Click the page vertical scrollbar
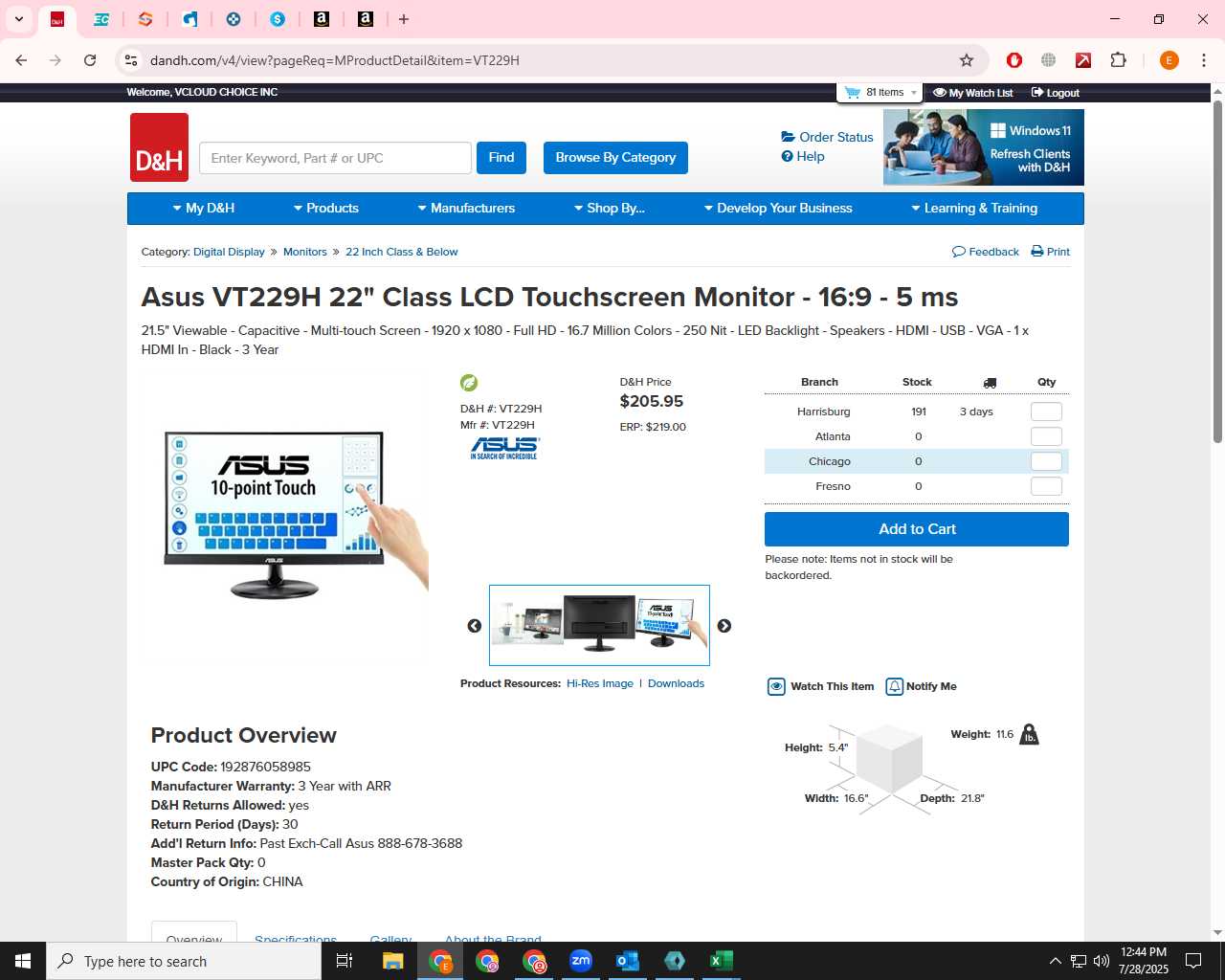This screenshot has width=1225, height=980. coord(1217,271)
